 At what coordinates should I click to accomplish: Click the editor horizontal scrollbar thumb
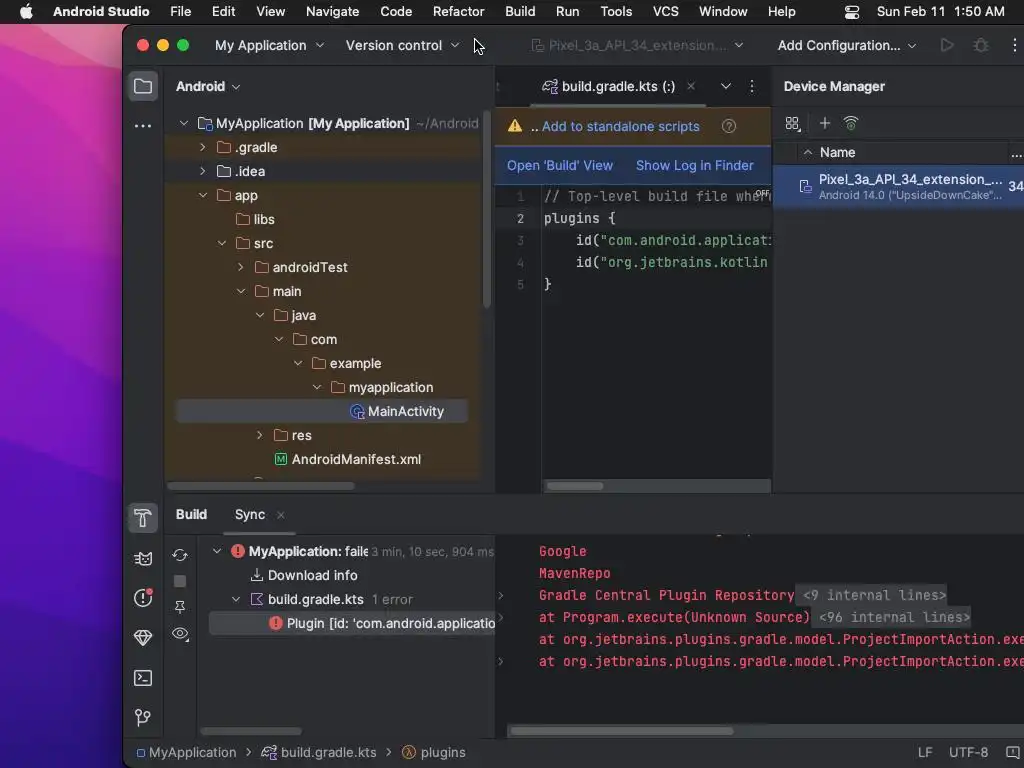click(x=575, y=486)
